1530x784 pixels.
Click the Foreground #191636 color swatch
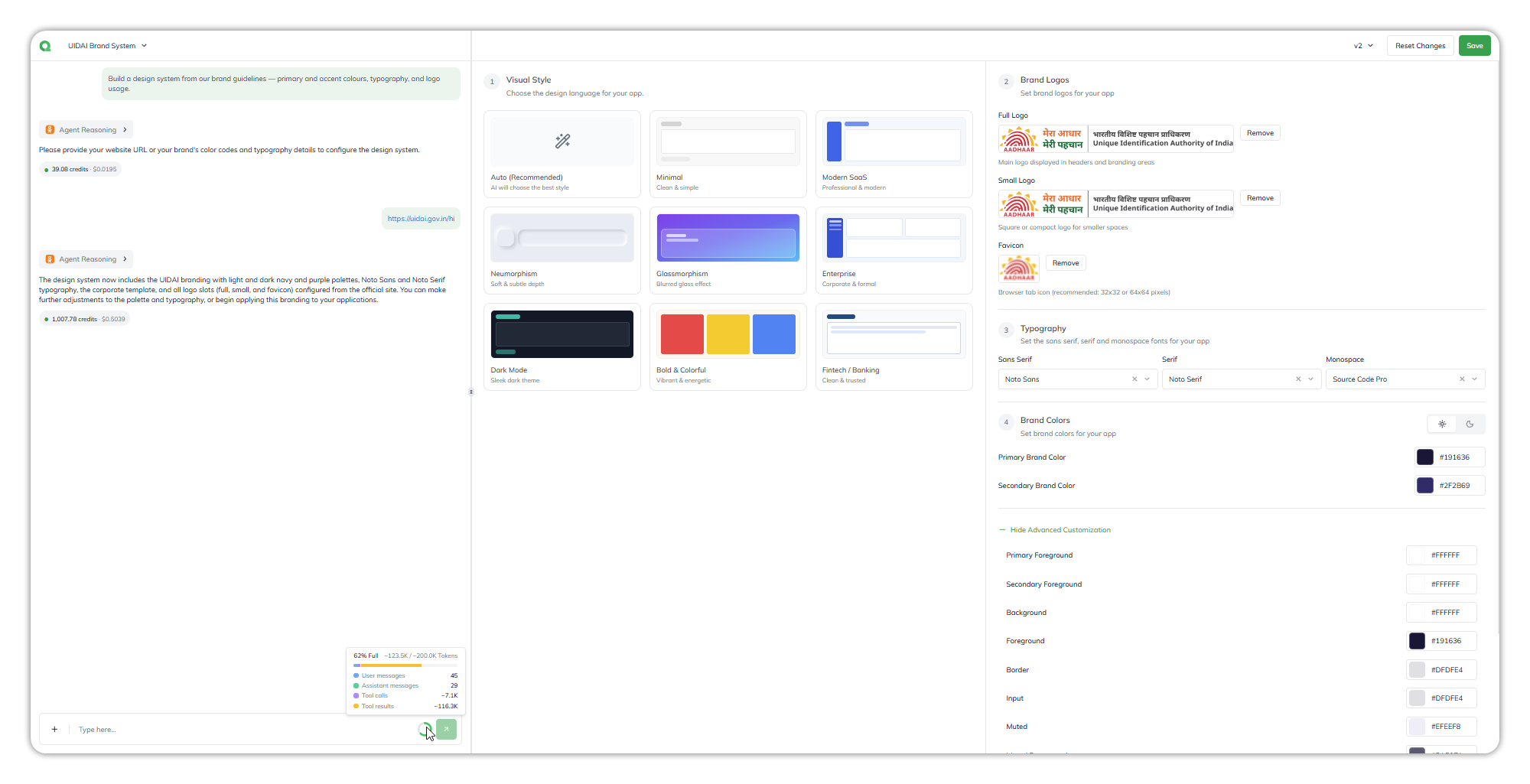1417,641
